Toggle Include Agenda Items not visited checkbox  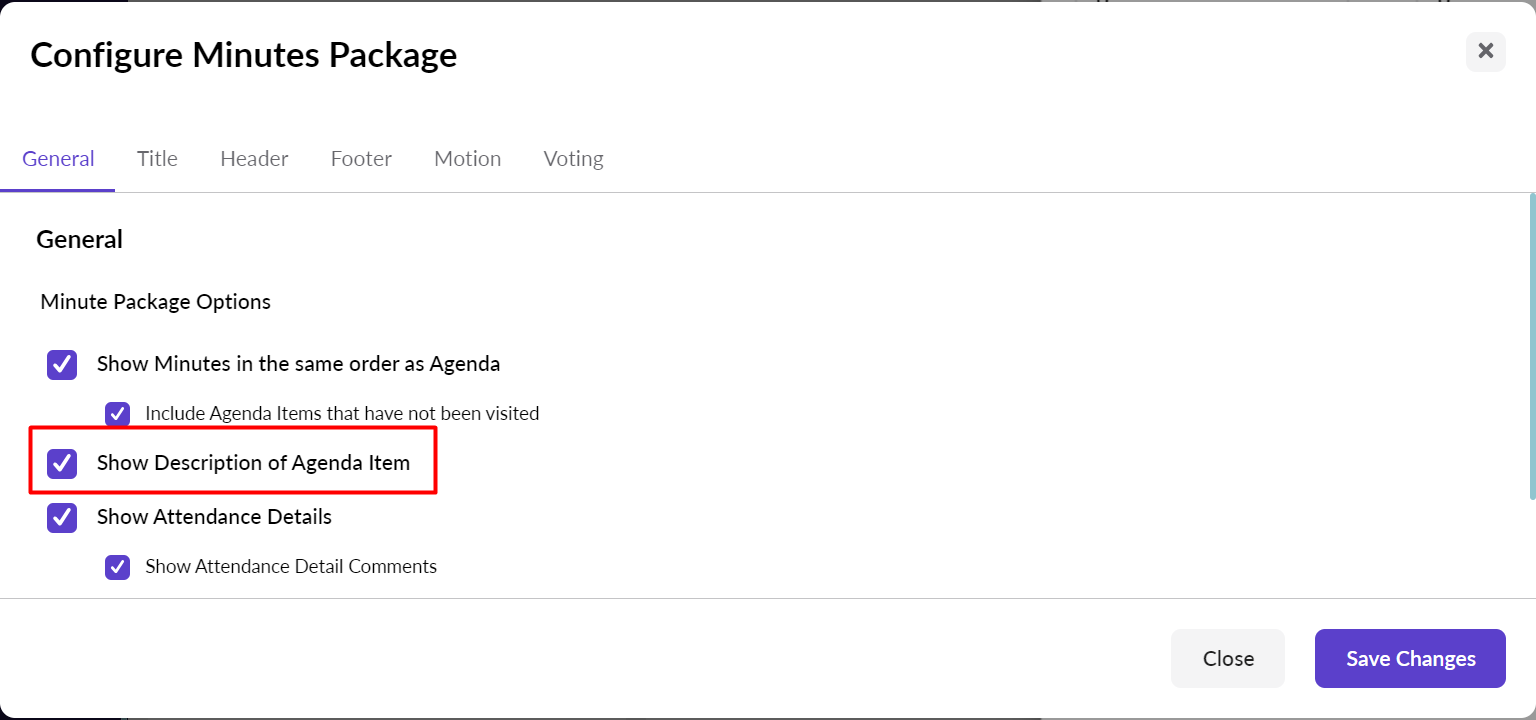click(118, 414)
